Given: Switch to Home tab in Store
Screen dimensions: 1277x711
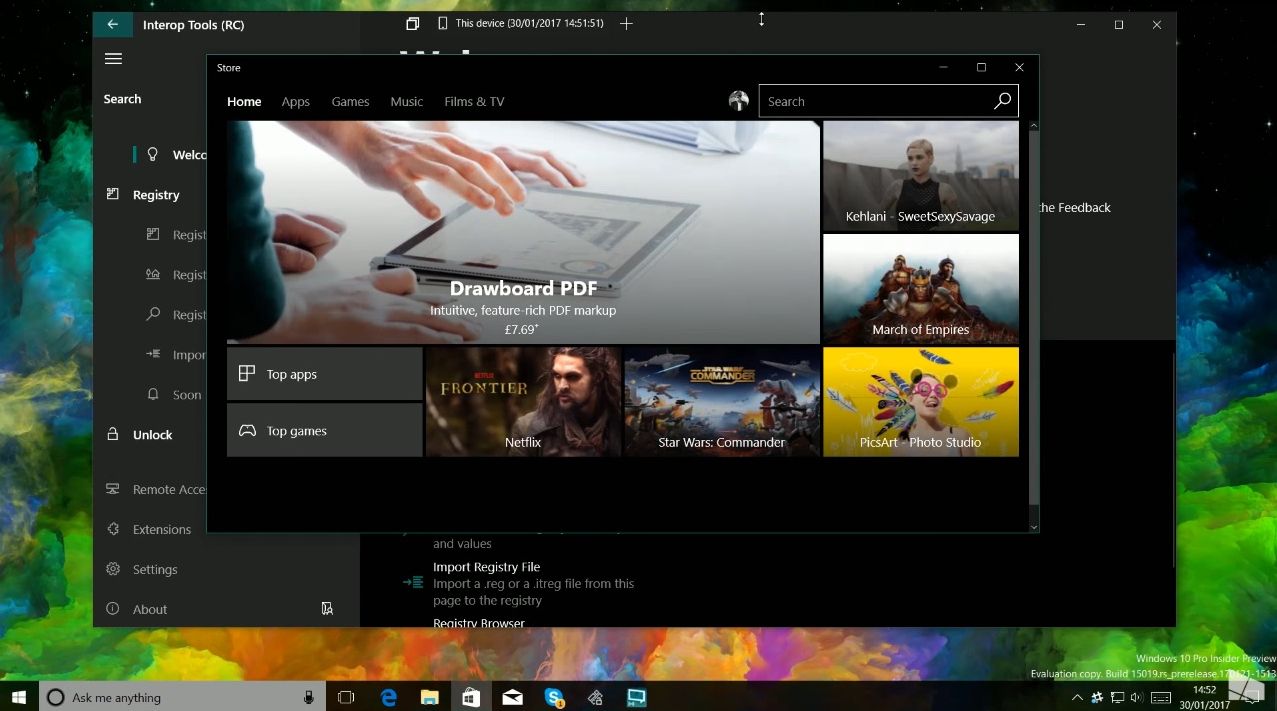Looking at the screenshot, I should coord(244,102).
